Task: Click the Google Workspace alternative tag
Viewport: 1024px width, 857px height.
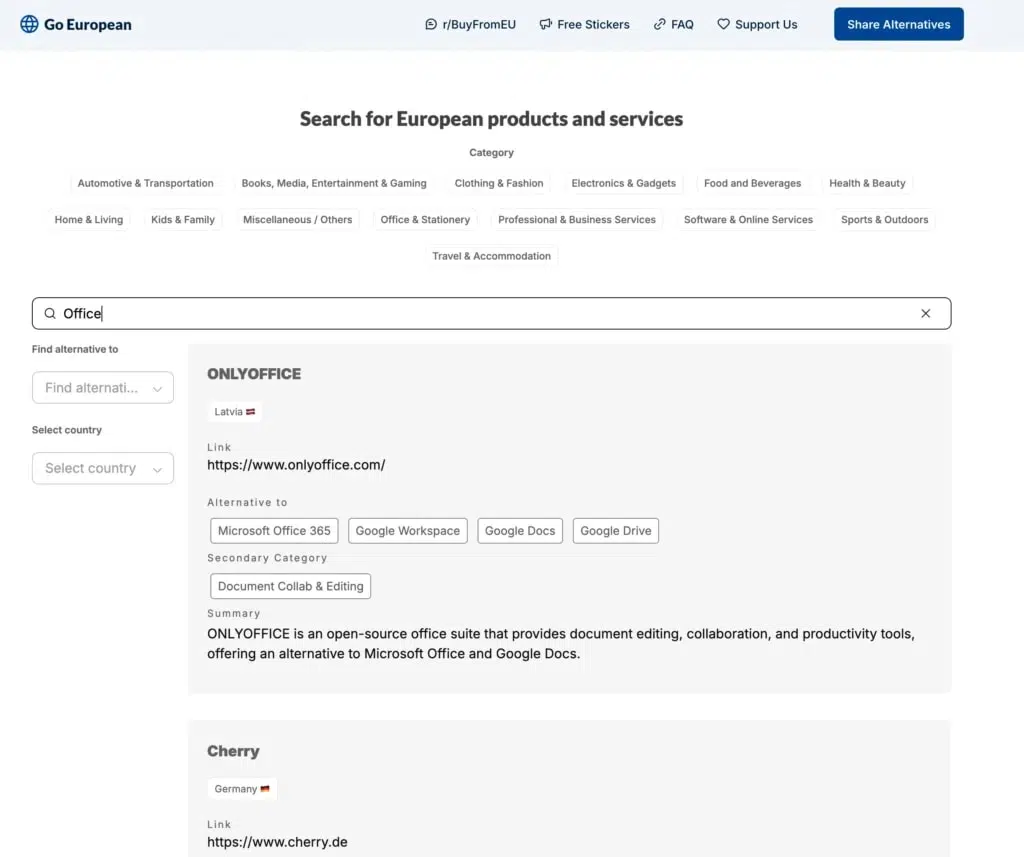Action: click(407, 531)
